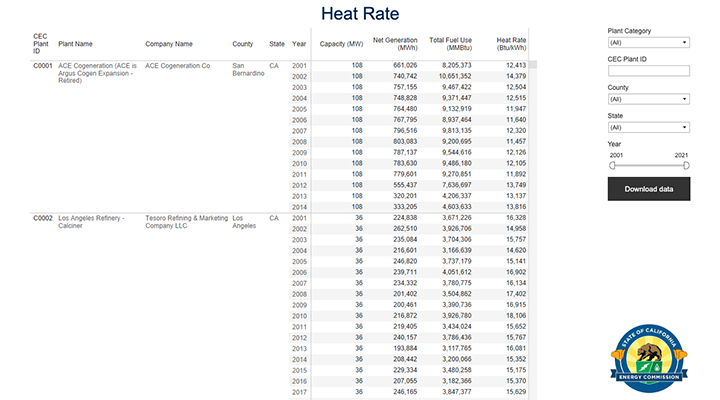Image resolution: width=720 pixels, height=400 pixels.
Task: Click the table vertical scrollbar thumb
Action: coord(533,65)
